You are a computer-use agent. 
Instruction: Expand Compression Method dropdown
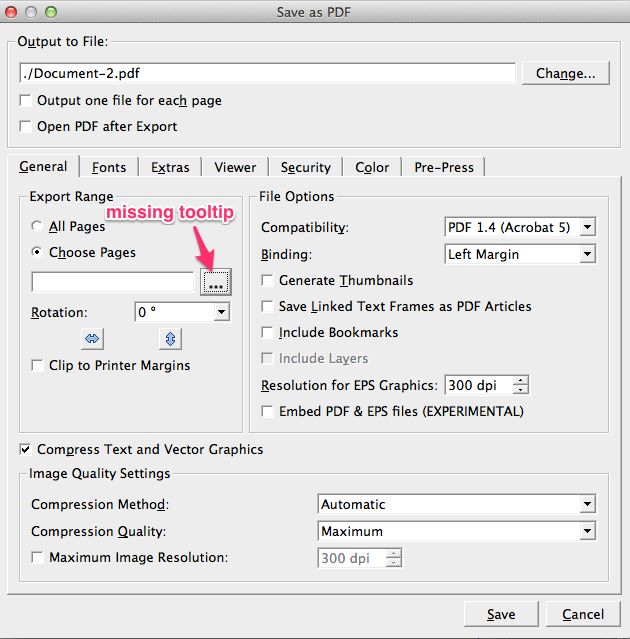click(457, 505)
